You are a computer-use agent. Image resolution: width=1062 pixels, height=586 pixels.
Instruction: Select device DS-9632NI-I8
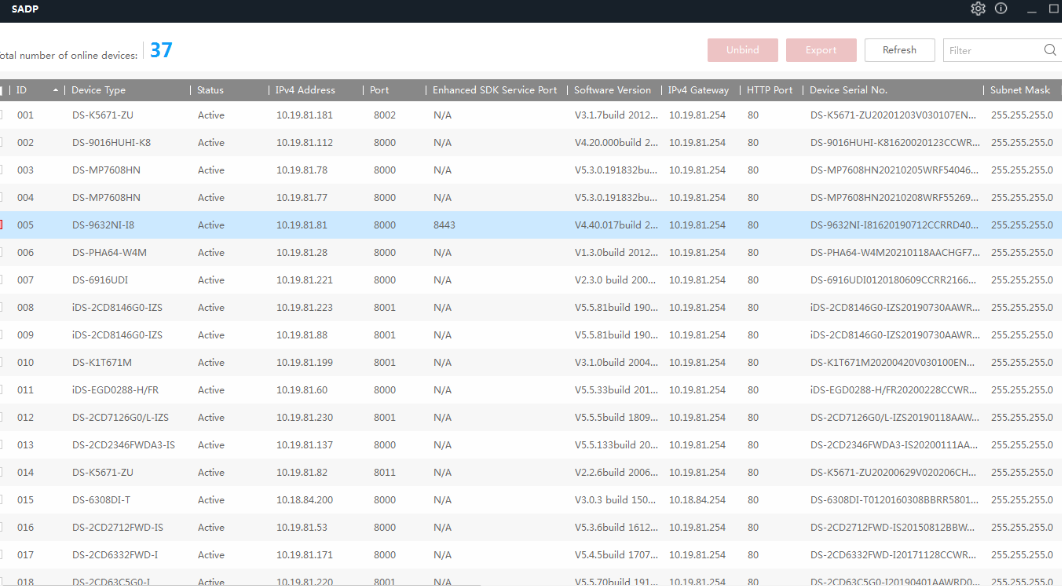103,225
